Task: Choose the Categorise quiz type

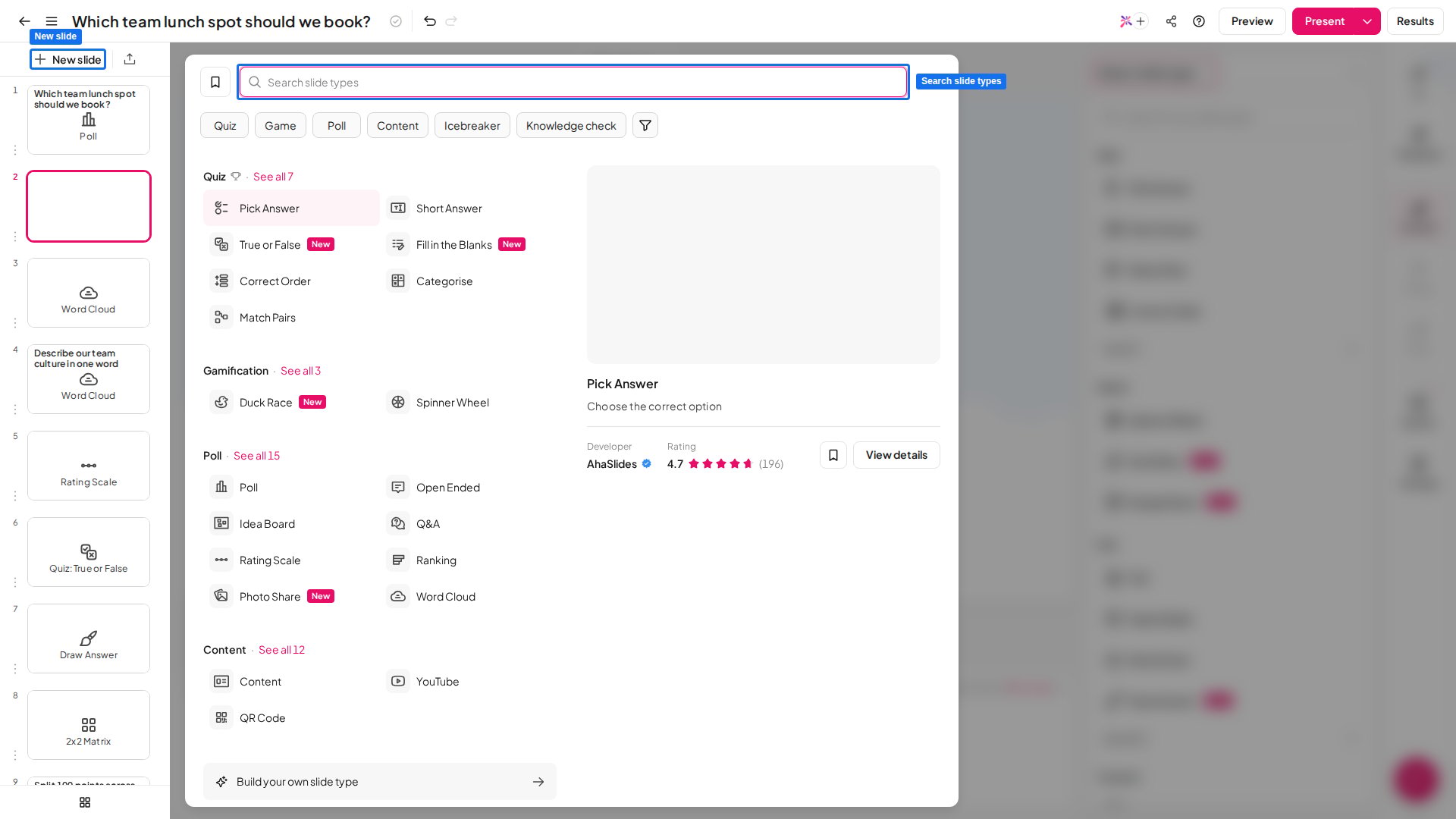Action: [468, 281]
